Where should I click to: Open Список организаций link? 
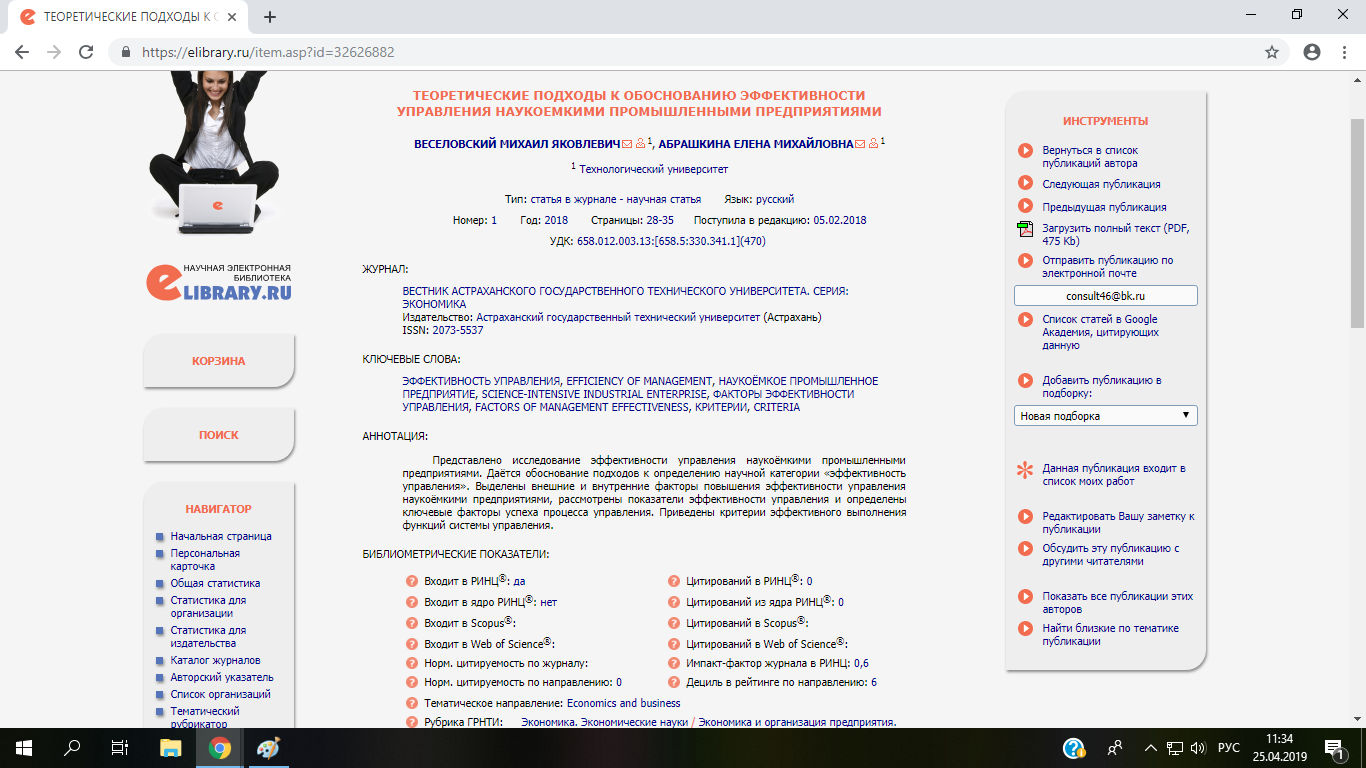coord(220,694)
